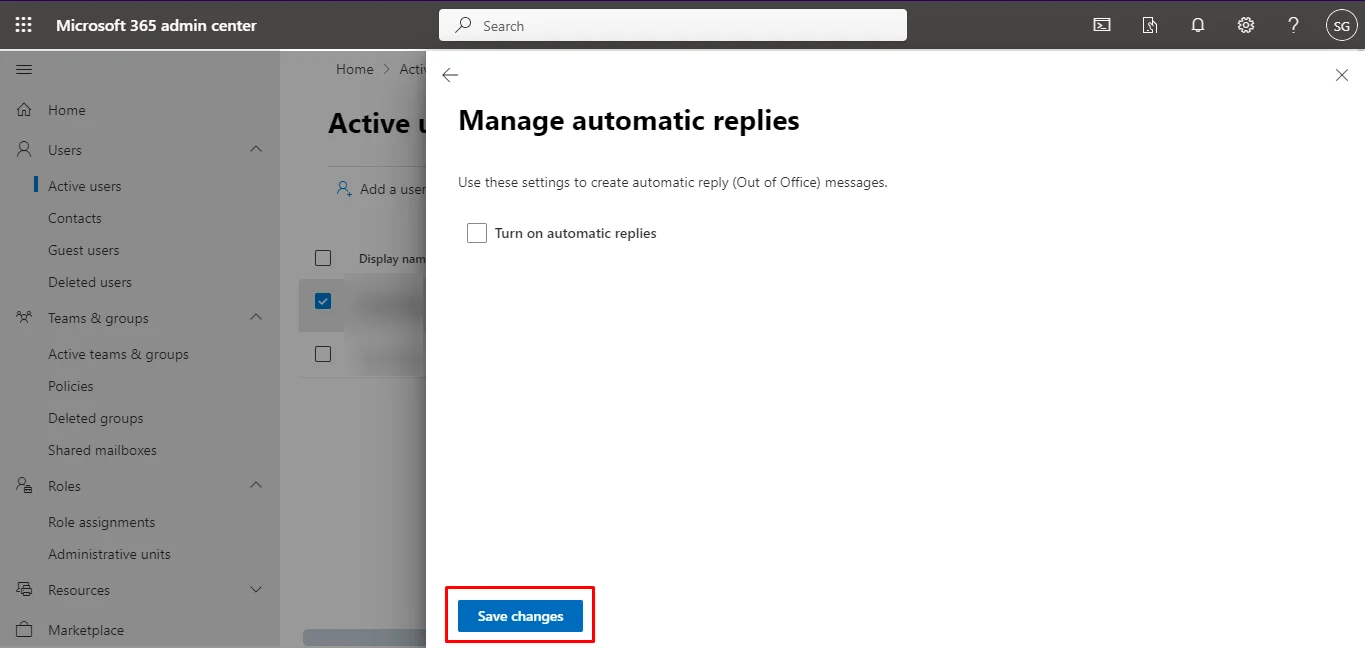The image size is (1365, 648).
Task: Check the select-all users header checkbox
Action: point(323,258)
